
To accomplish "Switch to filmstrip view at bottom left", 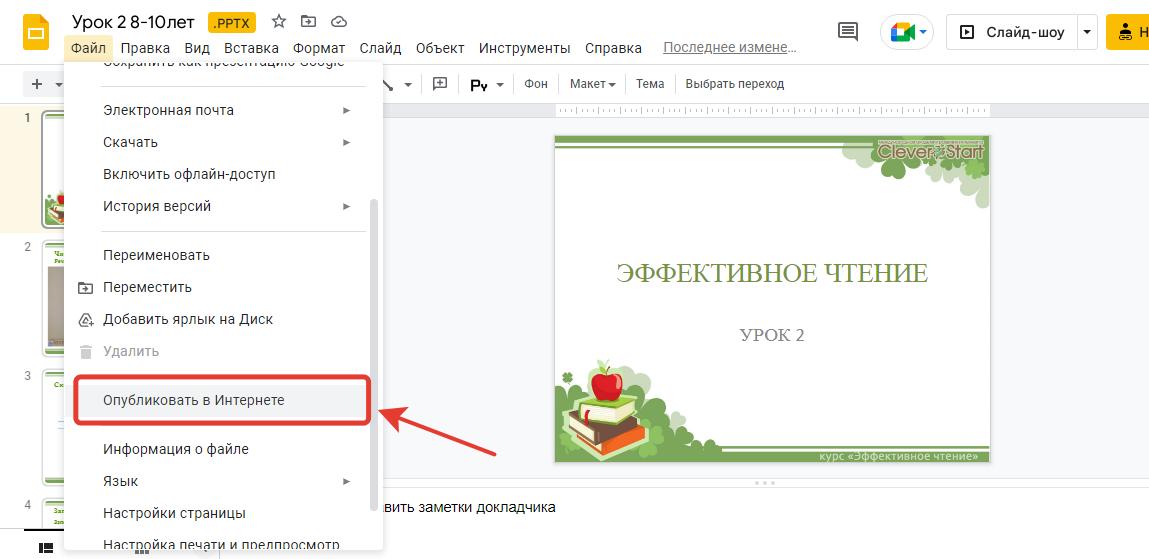I will click(45, 547).
